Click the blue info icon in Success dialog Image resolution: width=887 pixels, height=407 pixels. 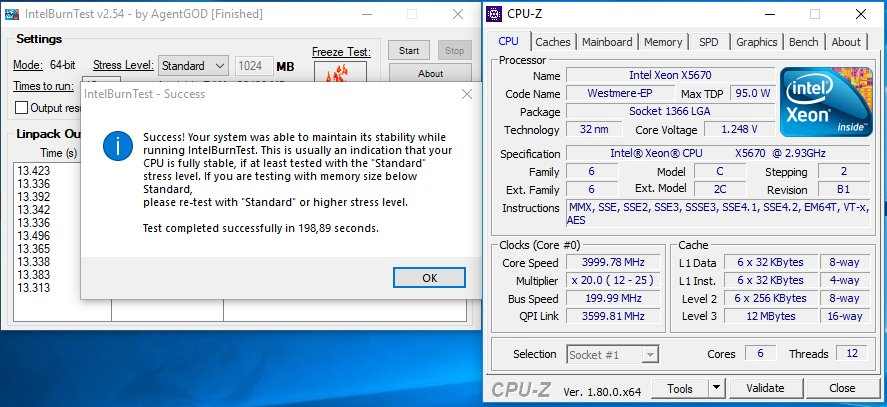(x=118, y=145)
